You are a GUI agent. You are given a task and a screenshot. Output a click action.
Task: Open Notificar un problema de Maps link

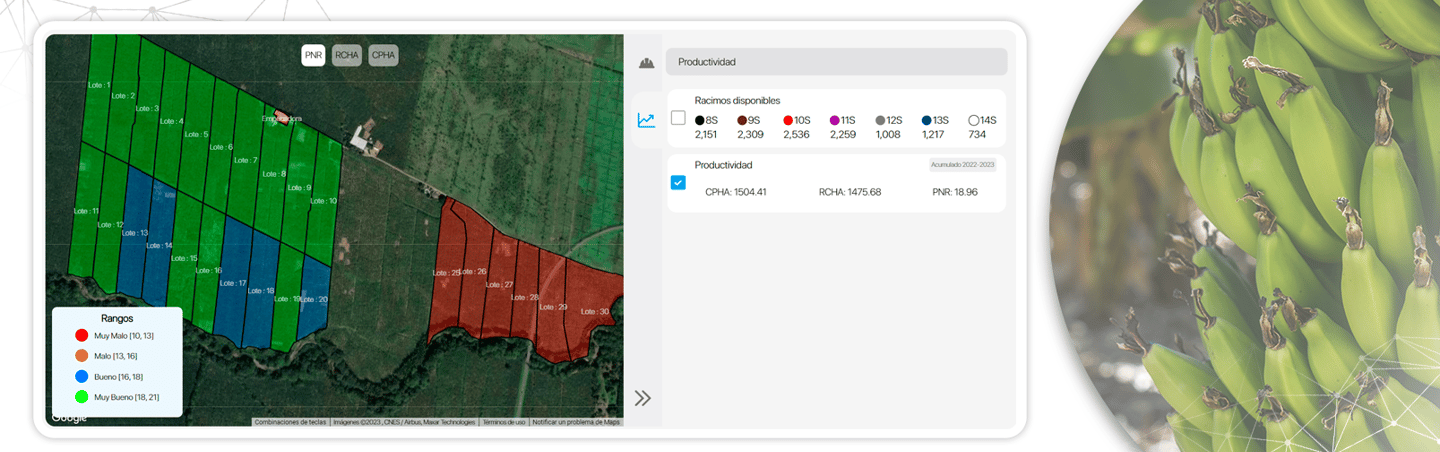click(x=576, y=422)
